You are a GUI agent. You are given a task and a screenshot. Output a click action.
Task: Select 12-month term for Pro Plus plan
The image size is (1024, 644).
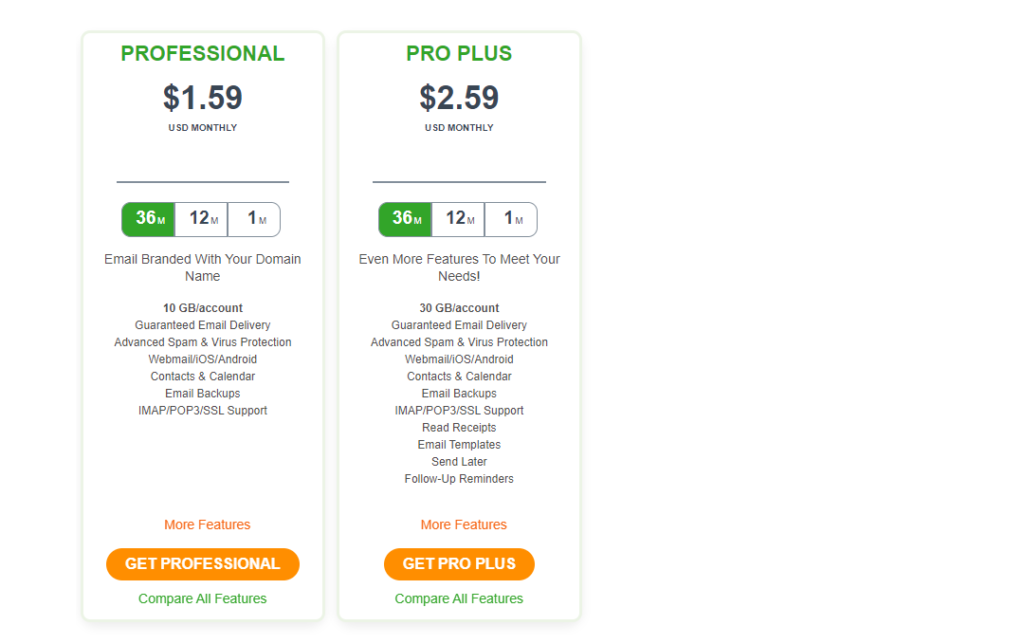coord(458,219)
